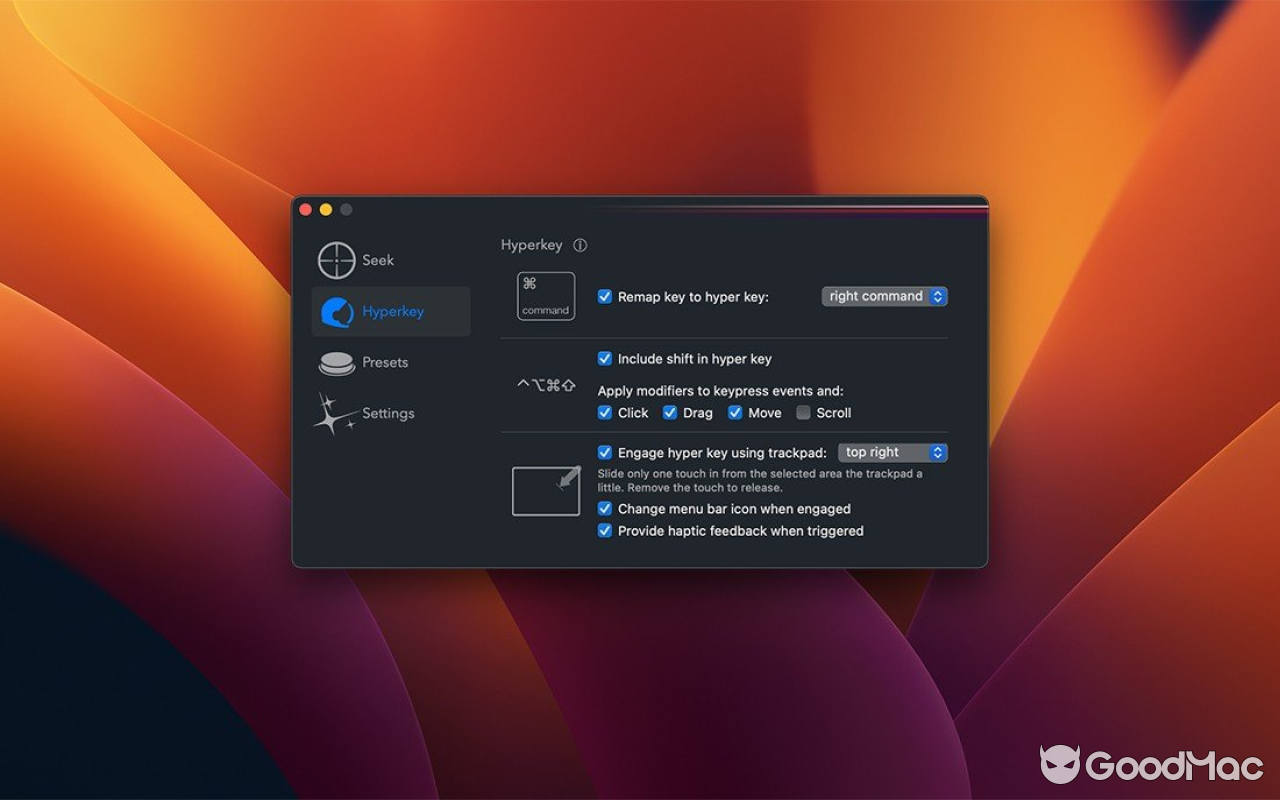Click the modifier keys symbols icon
The width and height of the screenshot is (1280, 800).
(545, 383)
